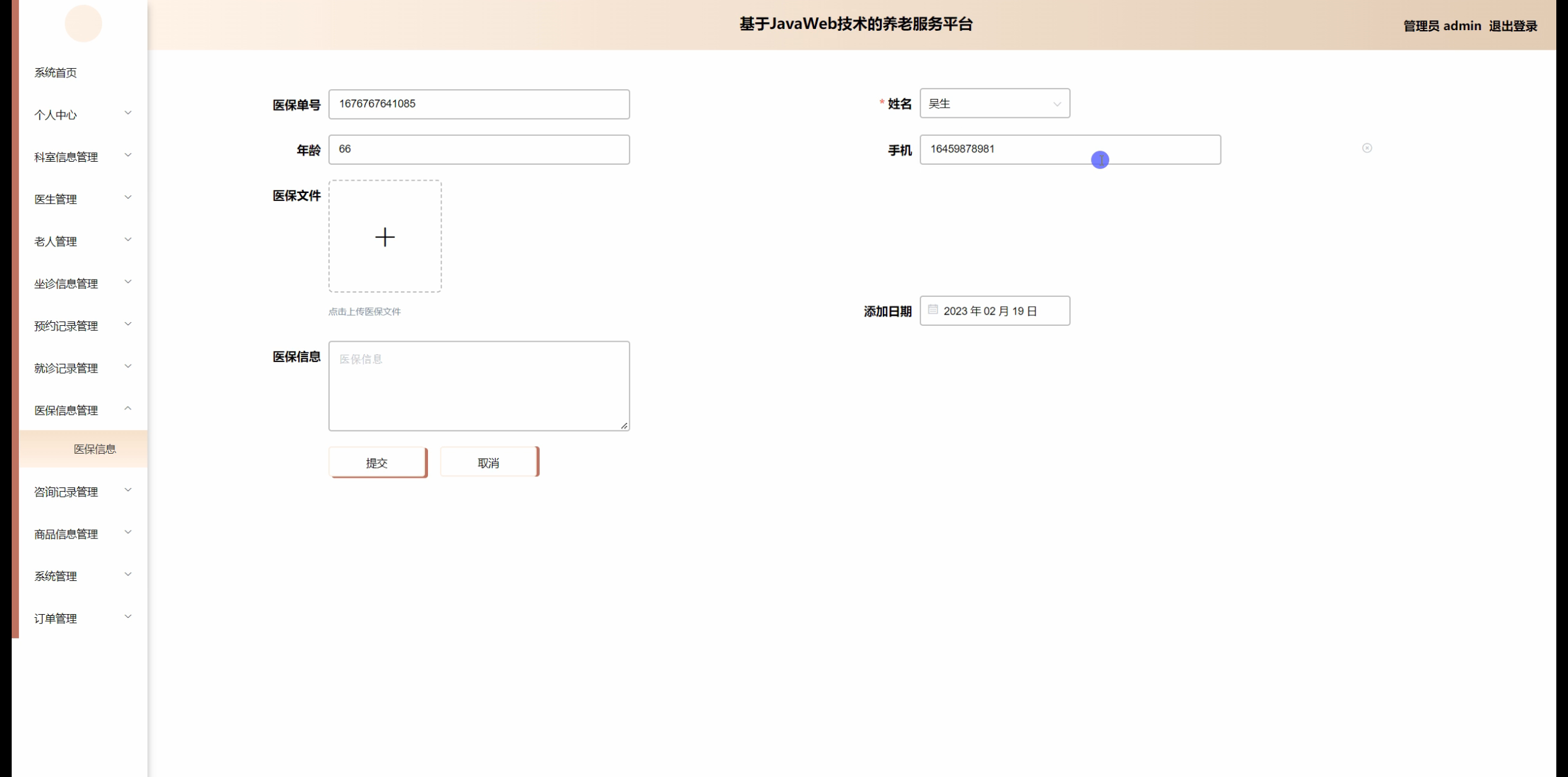Click the round avatar logo in sidebar
The width and height of the screenshot is (1568, 777).
(83, 23)
